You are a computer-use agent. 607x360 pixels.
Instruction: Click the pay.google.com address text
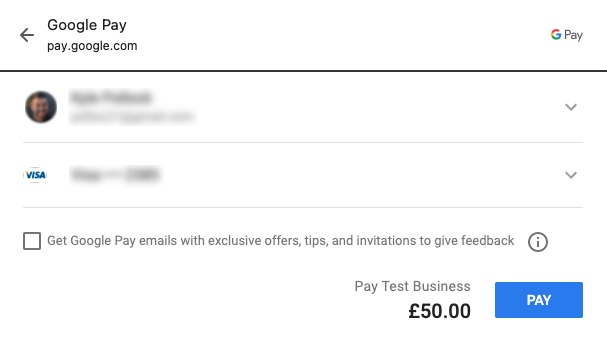(x=92, y=46)
